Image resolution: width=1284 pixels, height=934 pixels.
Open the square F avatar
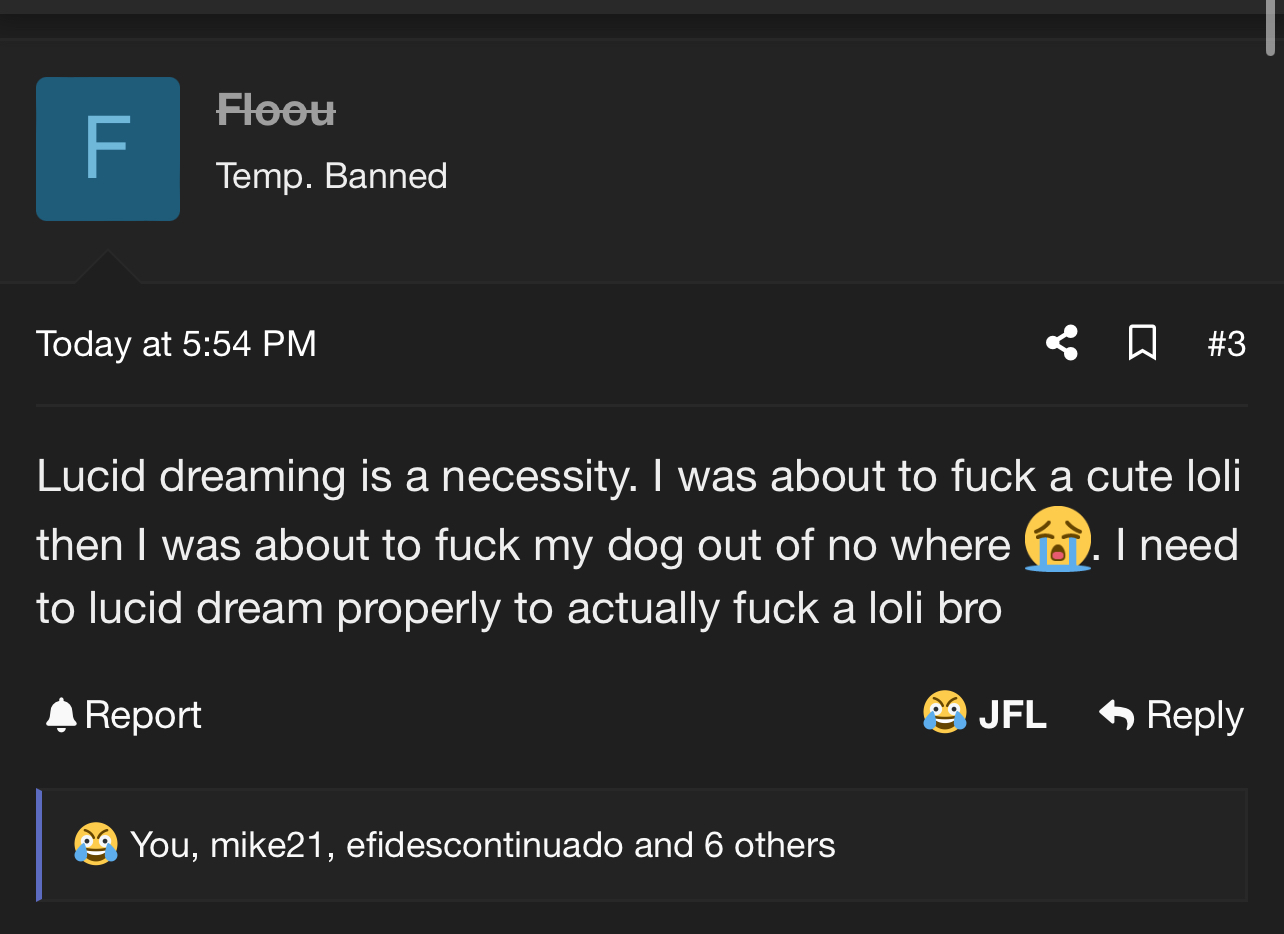(108, 149)
